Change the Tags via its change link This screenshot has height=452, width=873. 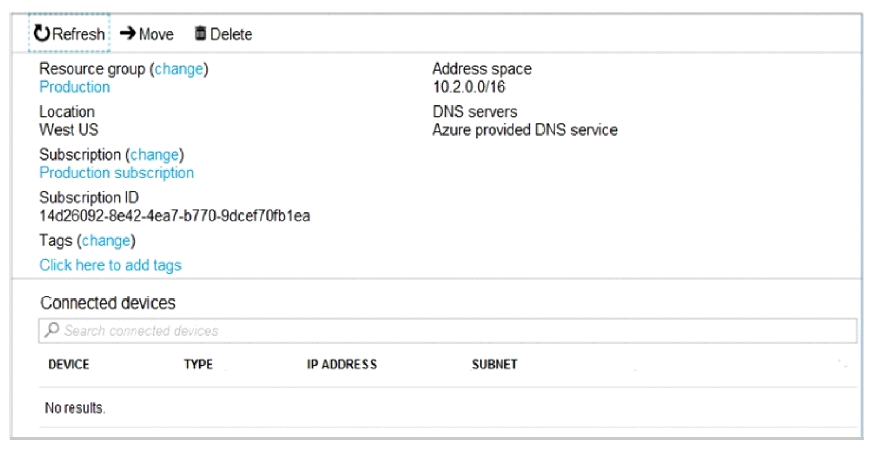pyautogui.click(x=106, y=240)
